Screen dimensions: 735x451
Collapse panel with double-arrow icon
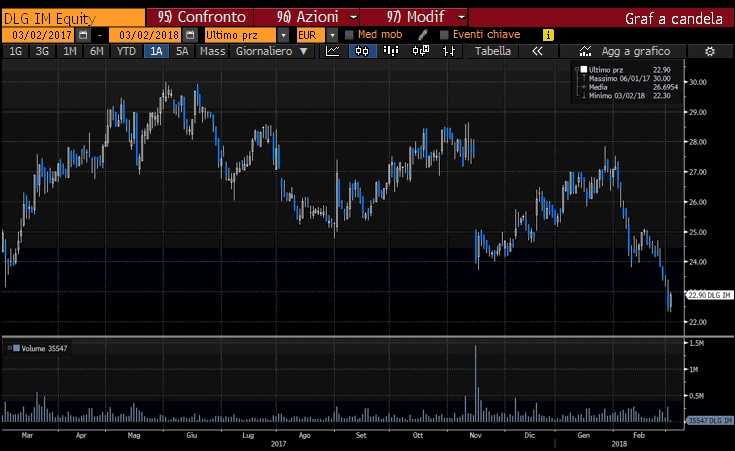point(537,51)
